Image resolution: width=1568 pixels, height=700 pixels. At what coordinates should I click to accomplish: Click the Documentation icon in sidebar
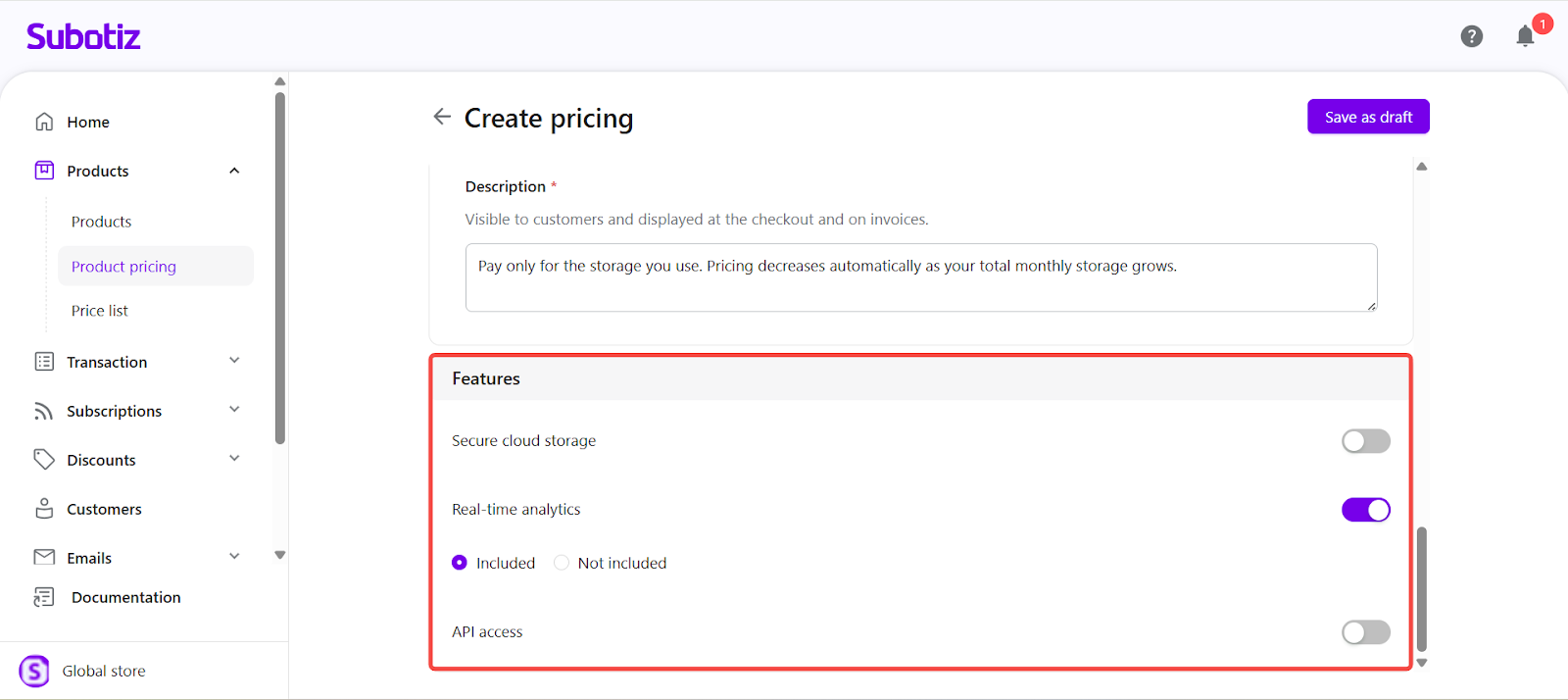[44, 597]
